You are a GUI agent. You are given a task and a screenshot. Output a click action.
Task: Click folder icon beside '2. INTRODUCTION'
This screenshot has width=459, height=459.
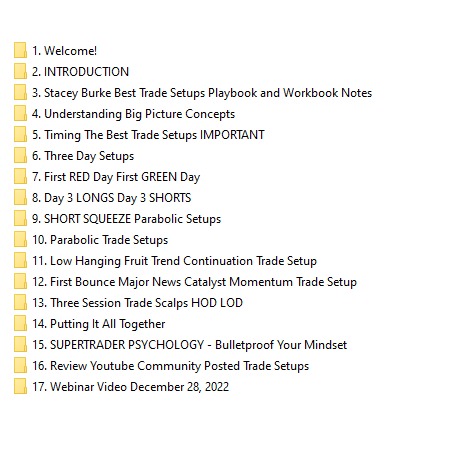coord(20,71)
